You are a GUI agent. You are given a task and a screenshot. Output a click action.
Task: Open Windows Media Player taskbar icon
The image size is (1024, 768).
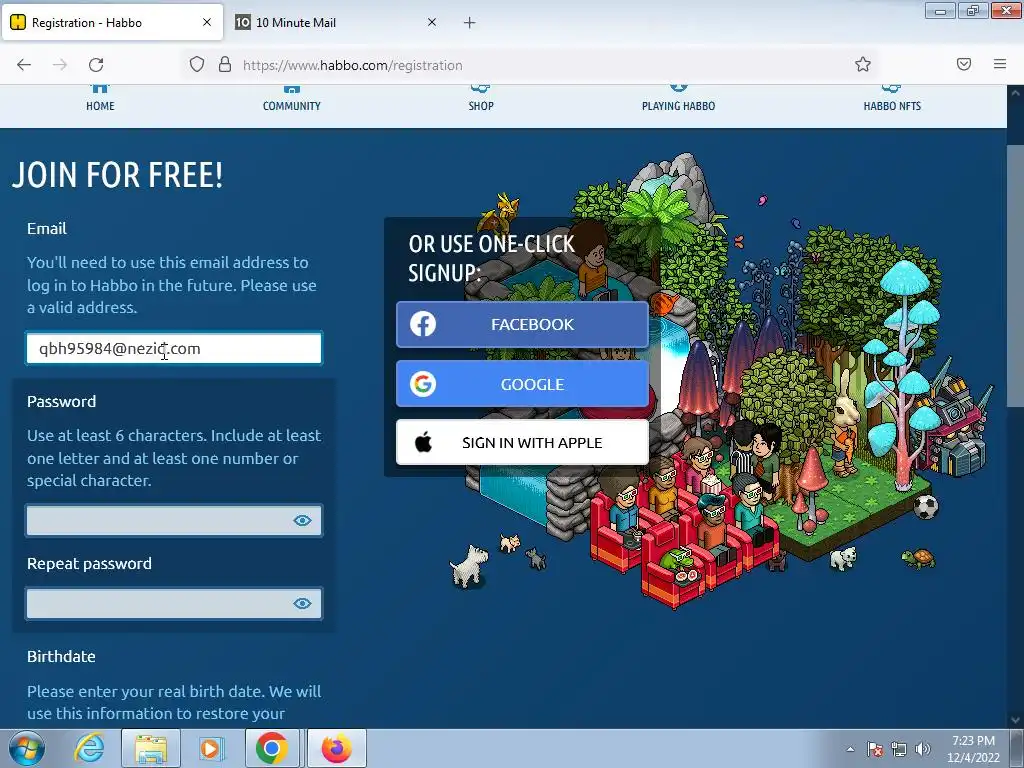211,748
